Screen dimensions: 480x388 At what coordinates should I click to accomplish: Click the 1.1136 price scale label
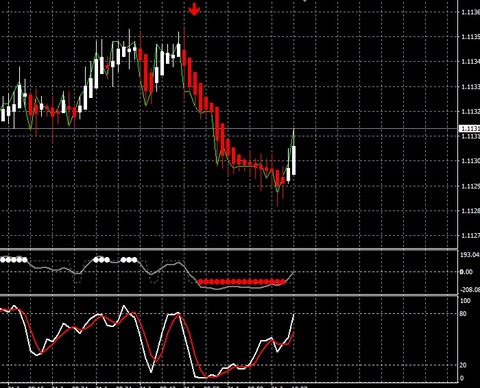[x=470, y=12]
